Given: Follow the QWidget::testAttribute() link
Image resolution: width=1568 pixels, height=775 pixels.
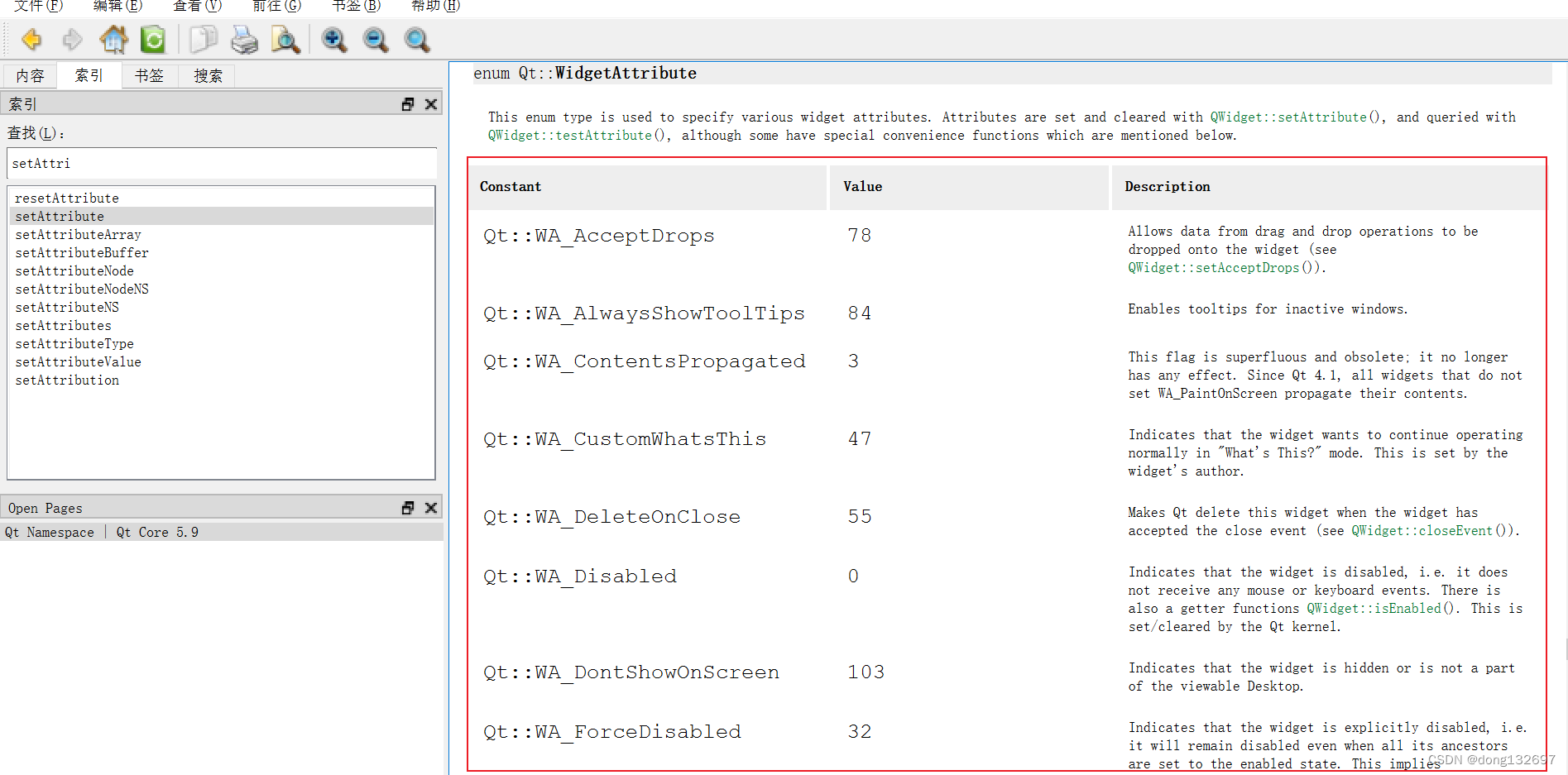Looking at the screenshot, I should click(x=578, y=136).
